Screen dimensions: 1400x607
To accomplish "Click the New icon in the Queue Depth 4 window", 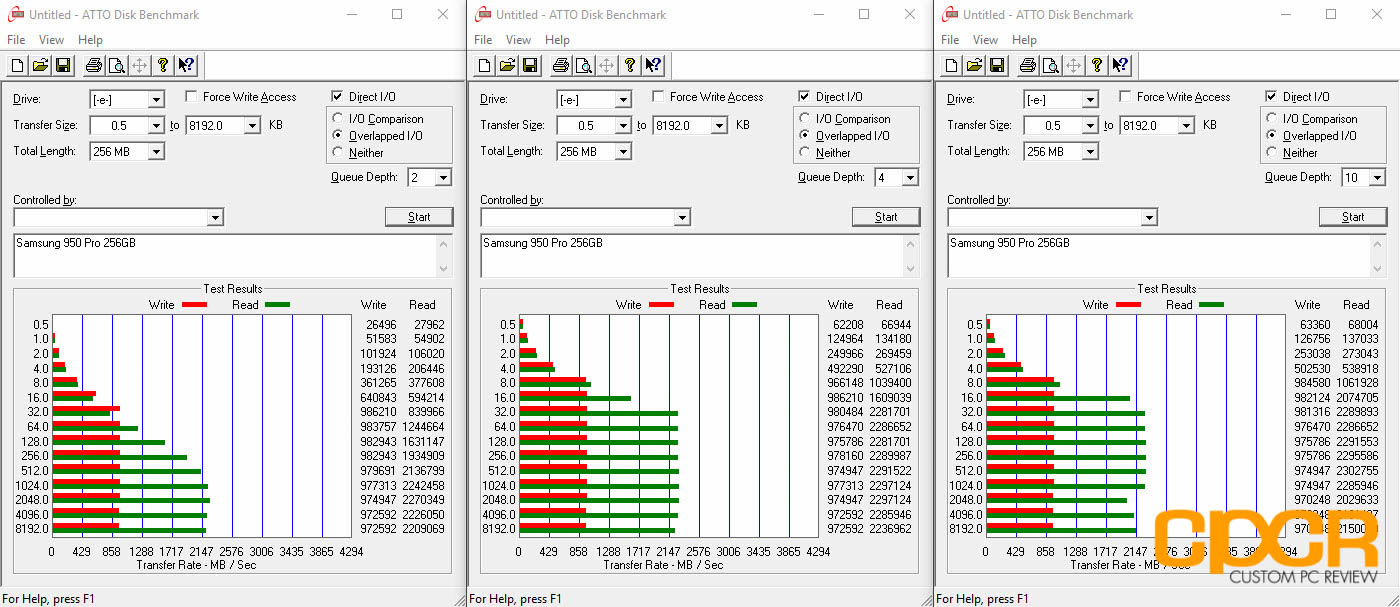I will click(485, 66).
